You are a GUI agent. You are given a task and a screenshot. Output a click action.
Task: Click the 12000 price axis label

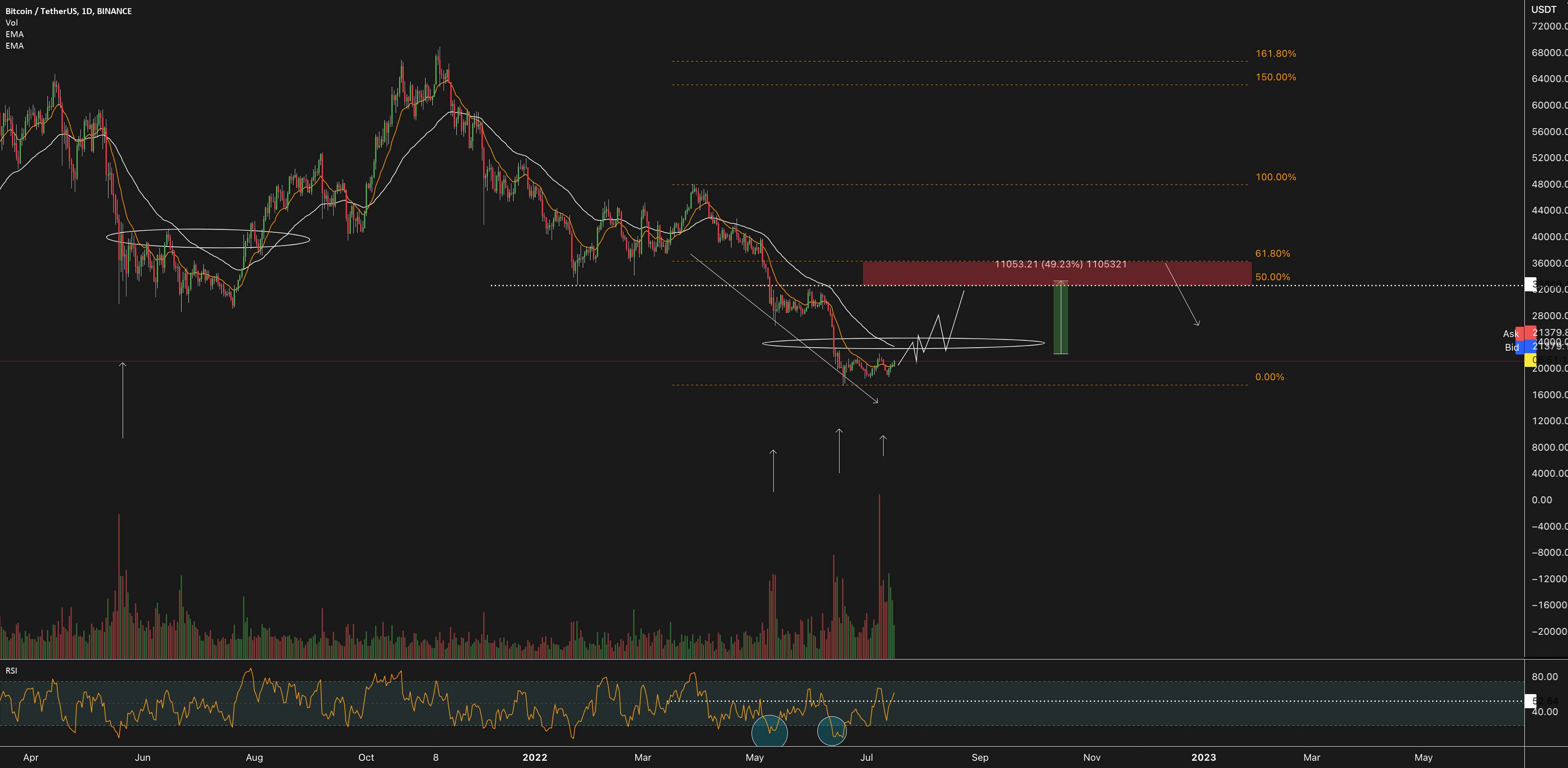click(1549, 421)
